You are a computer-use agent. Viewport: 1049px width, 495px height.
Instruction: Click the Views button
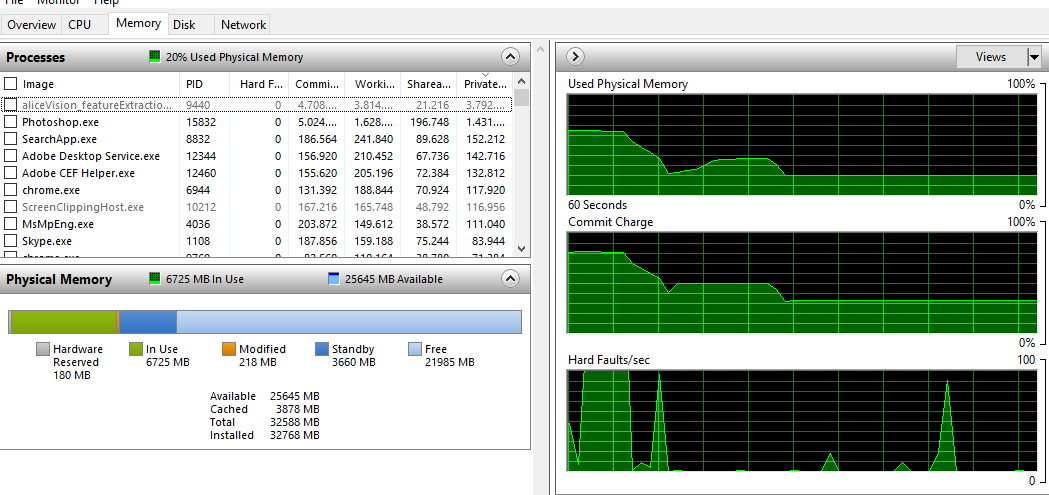pos(991,57)
